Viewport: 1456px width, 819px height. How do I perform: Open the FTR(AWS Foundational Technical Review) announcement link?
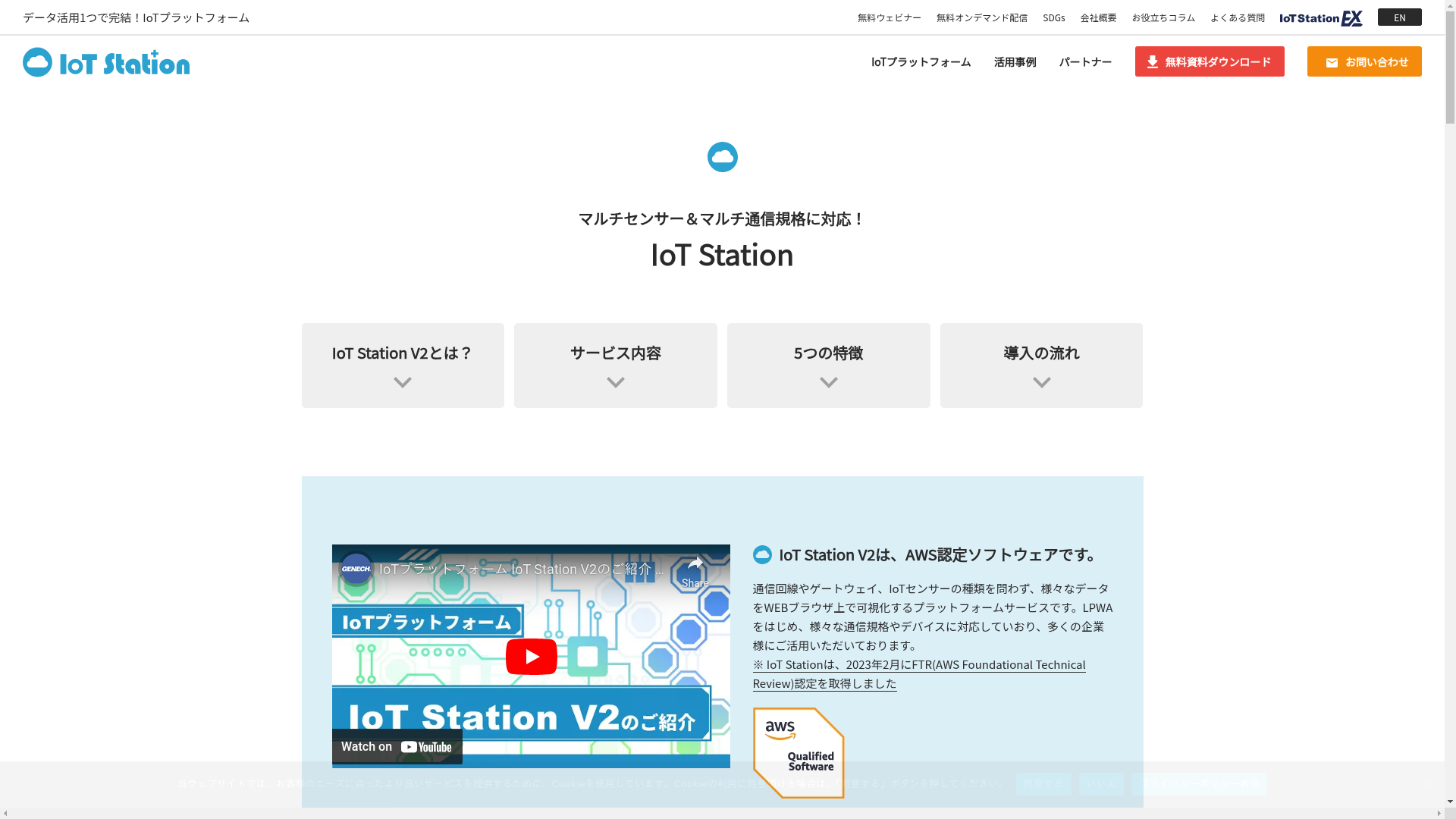pos(918,673)
